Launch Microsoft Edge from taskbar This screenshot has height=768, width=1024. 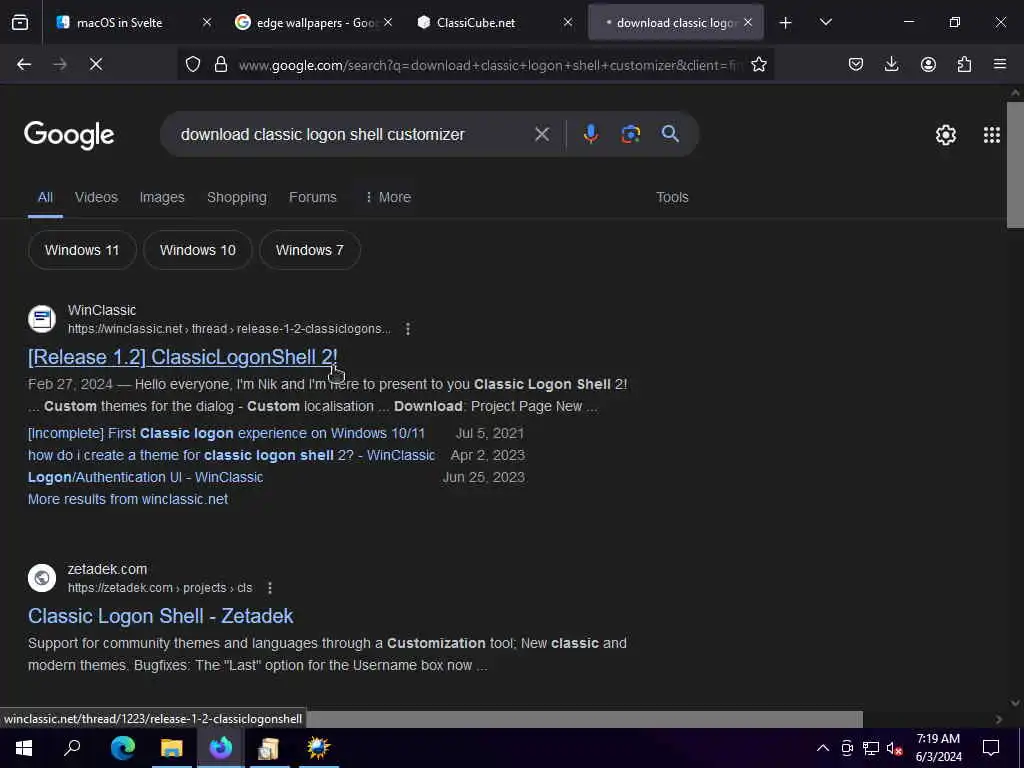coord(123,748)
